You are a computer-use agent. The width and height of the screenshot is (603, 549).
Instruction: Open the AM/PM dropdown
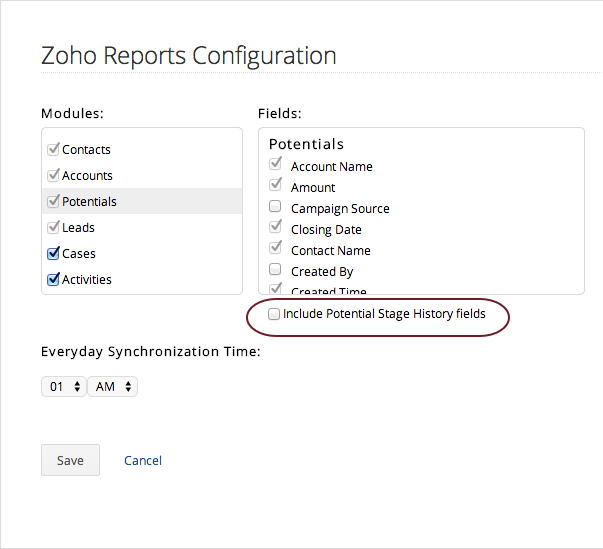[112, 386]
